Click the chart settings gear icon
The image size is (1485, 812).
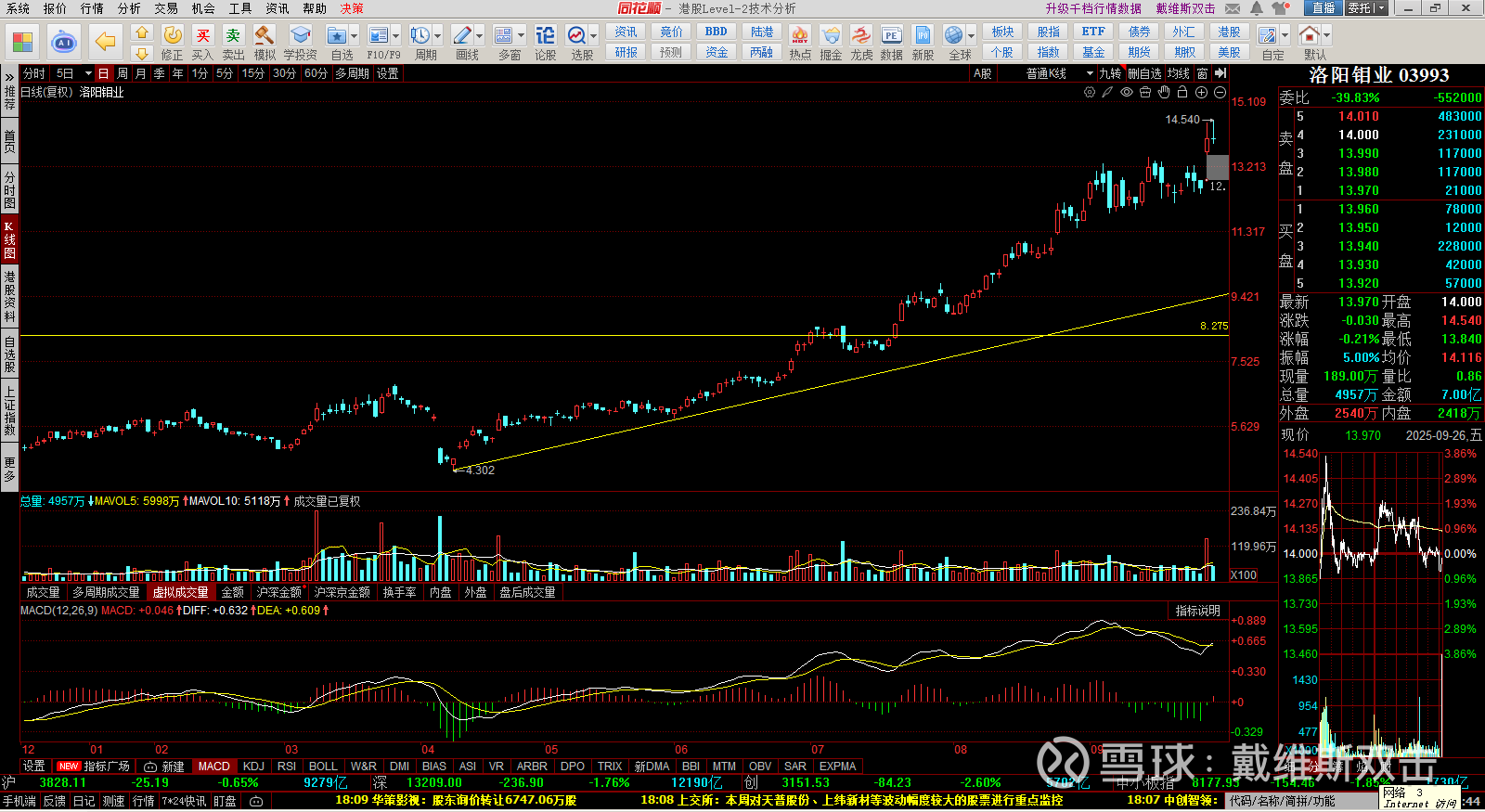point(1090,92)
